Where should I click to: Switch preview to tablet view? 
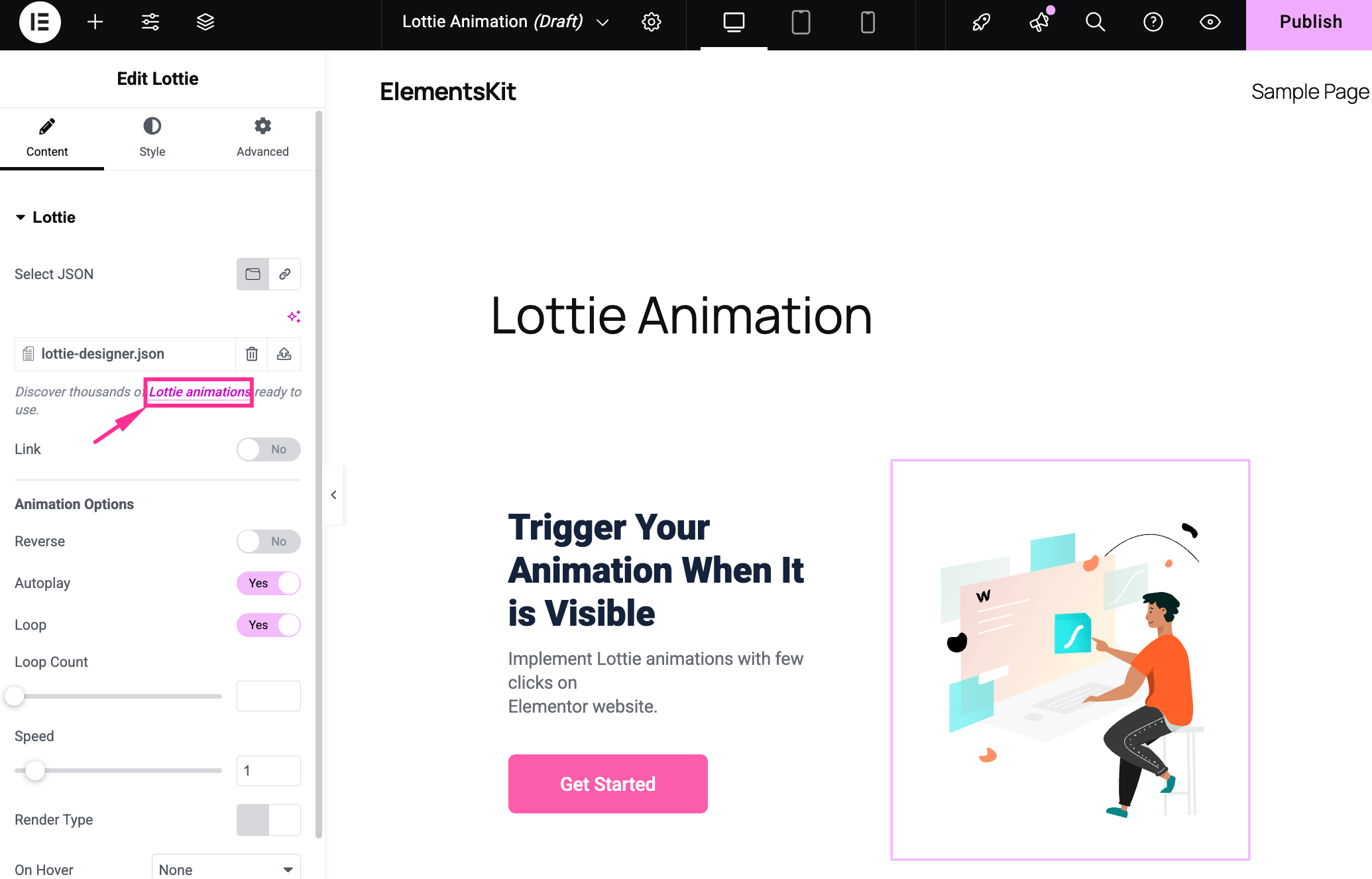[801, 22]
